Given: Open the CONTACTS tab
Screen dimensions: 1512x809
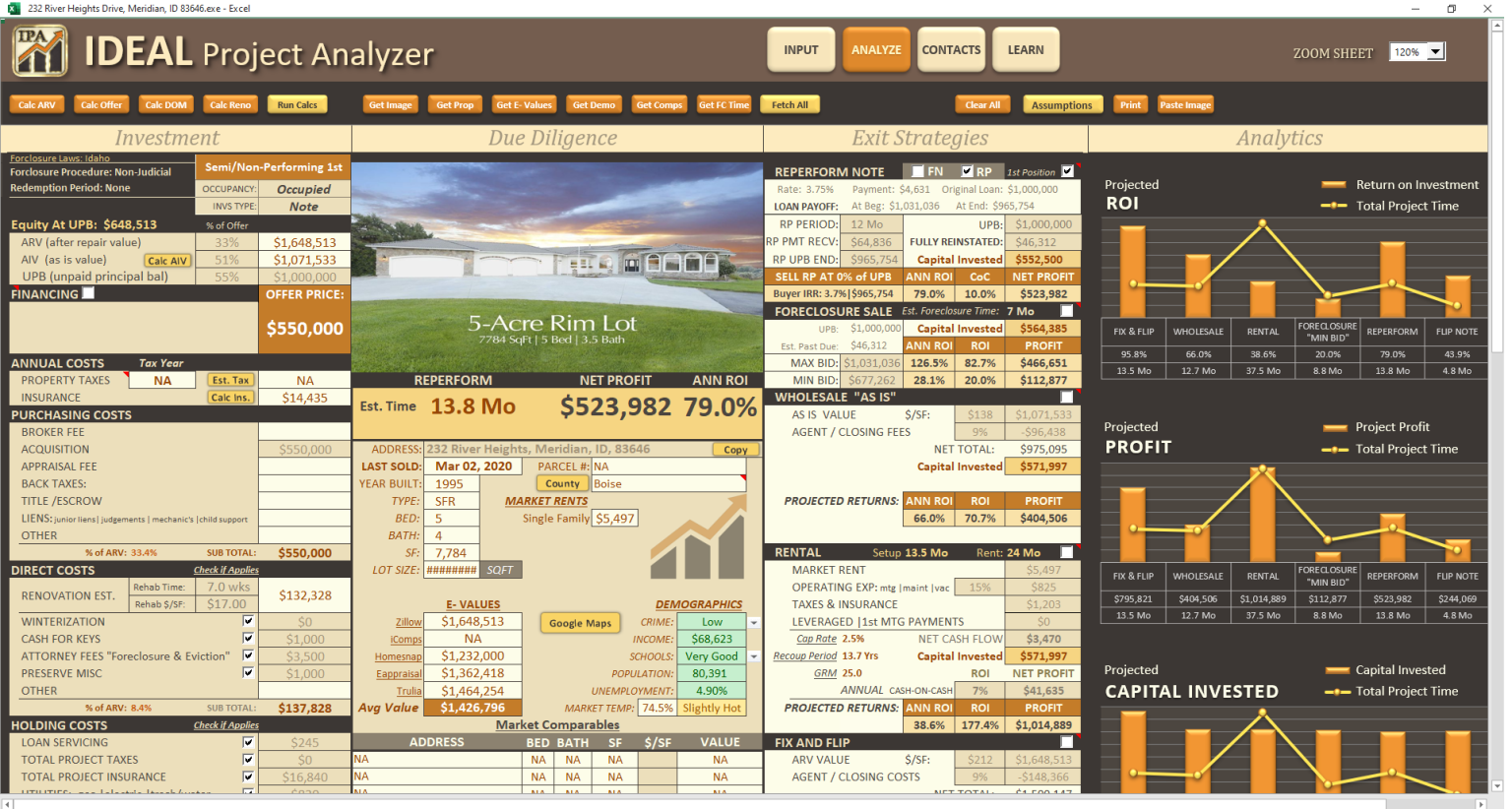Looking at the screenshot, I should [x=951, y=50].
